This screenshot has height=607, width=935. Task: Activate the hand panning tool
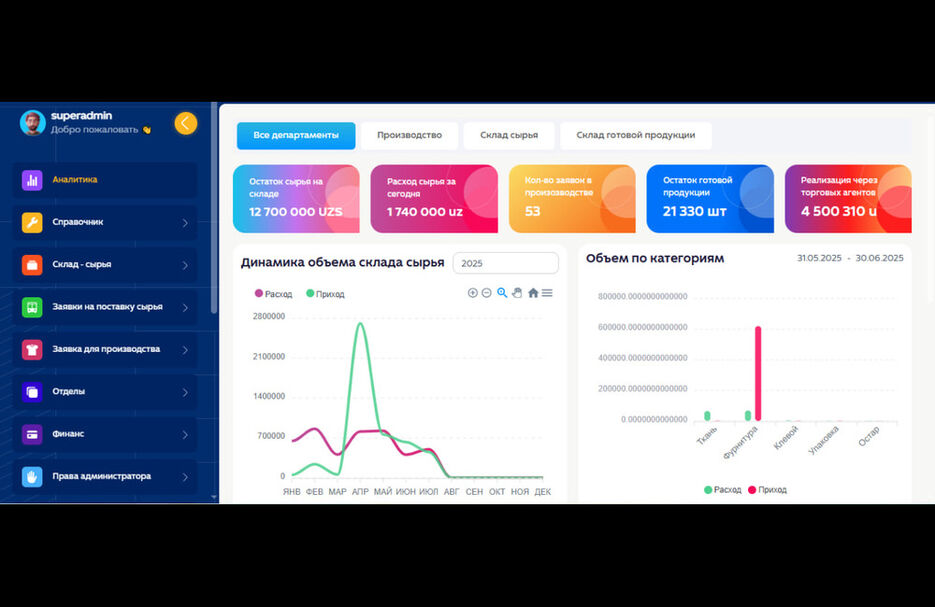(x=517, y=293)
